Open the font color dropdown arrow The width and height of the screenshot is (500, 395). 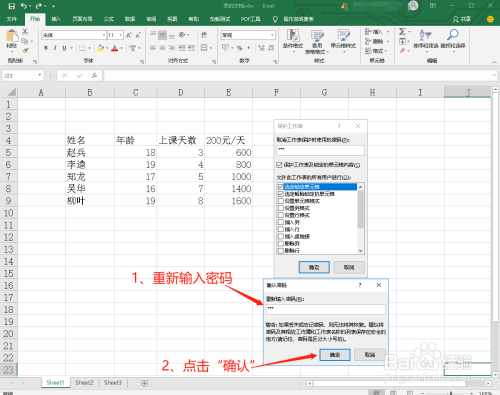pyautogui.click(x=121, y=48)
